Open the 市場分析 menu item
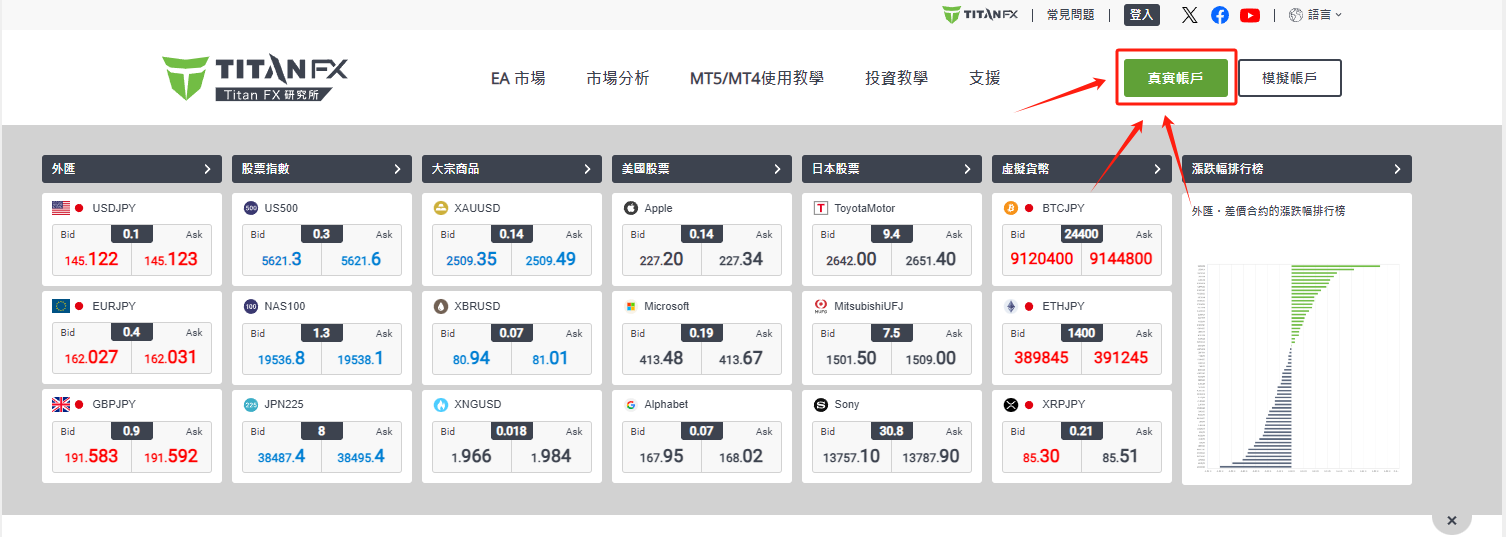1506x537 pixels. [618, 78]
